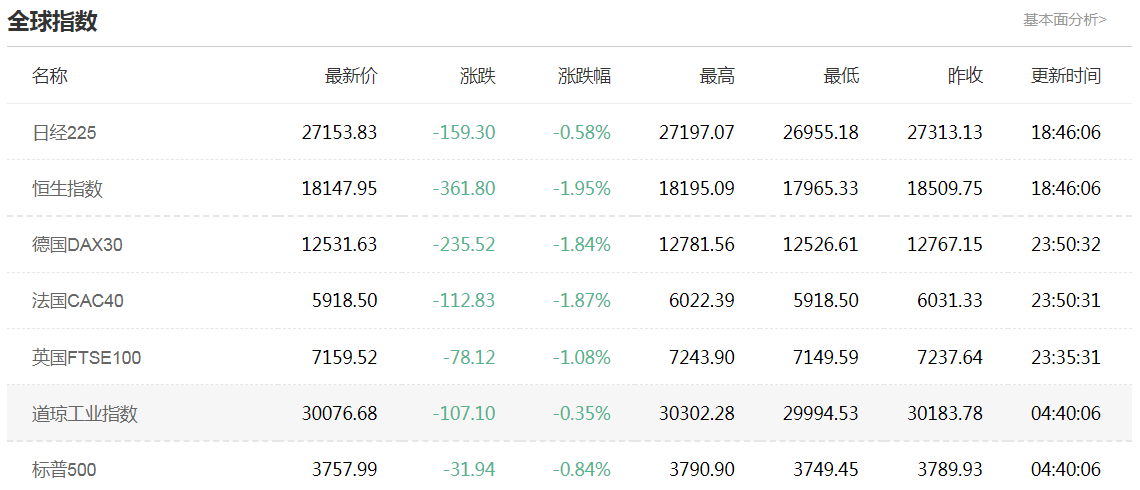Click the 名称 column header

pyautogui.click(x=50, y=76)
